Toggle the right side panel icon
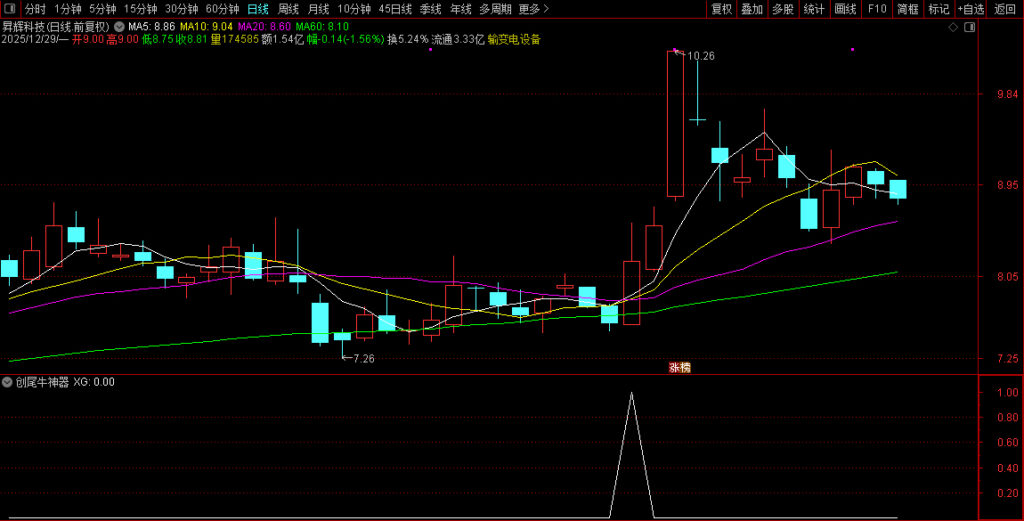The height and width of the screenshot is (521, 1024). coord(967,29)
